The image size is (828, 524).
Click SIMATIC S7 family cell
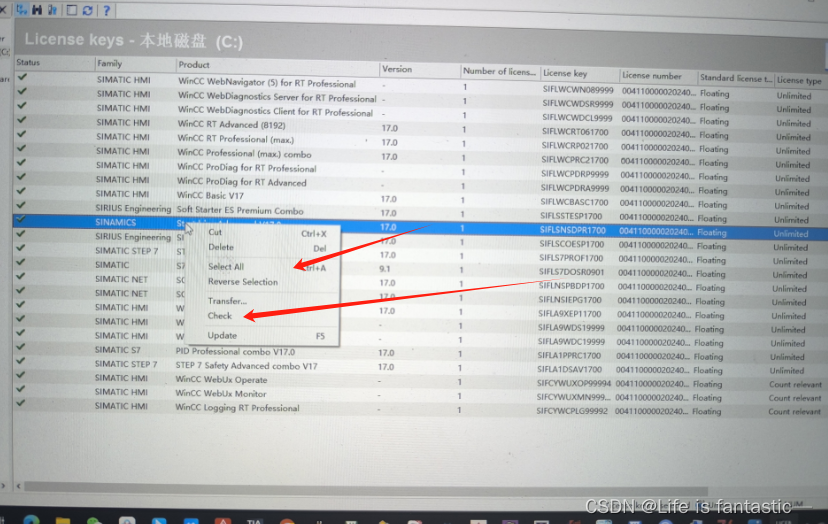118,350
